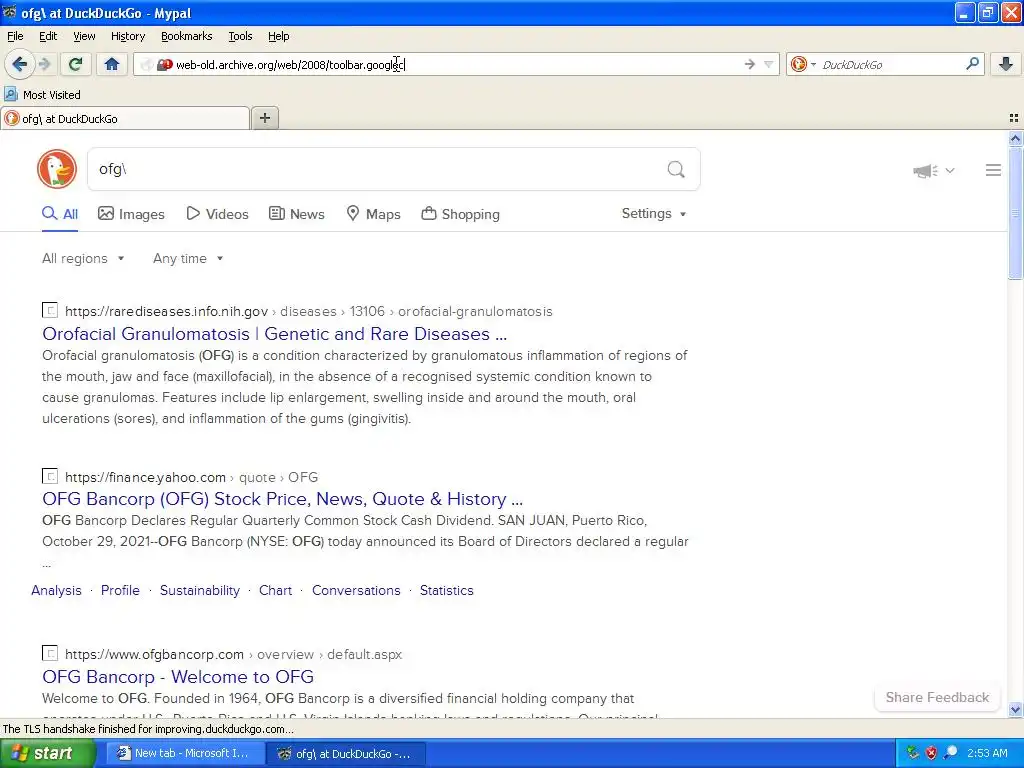The image size is (1024, 768).
Task: Click the Profile sitelink
Action: pos(120,590)
